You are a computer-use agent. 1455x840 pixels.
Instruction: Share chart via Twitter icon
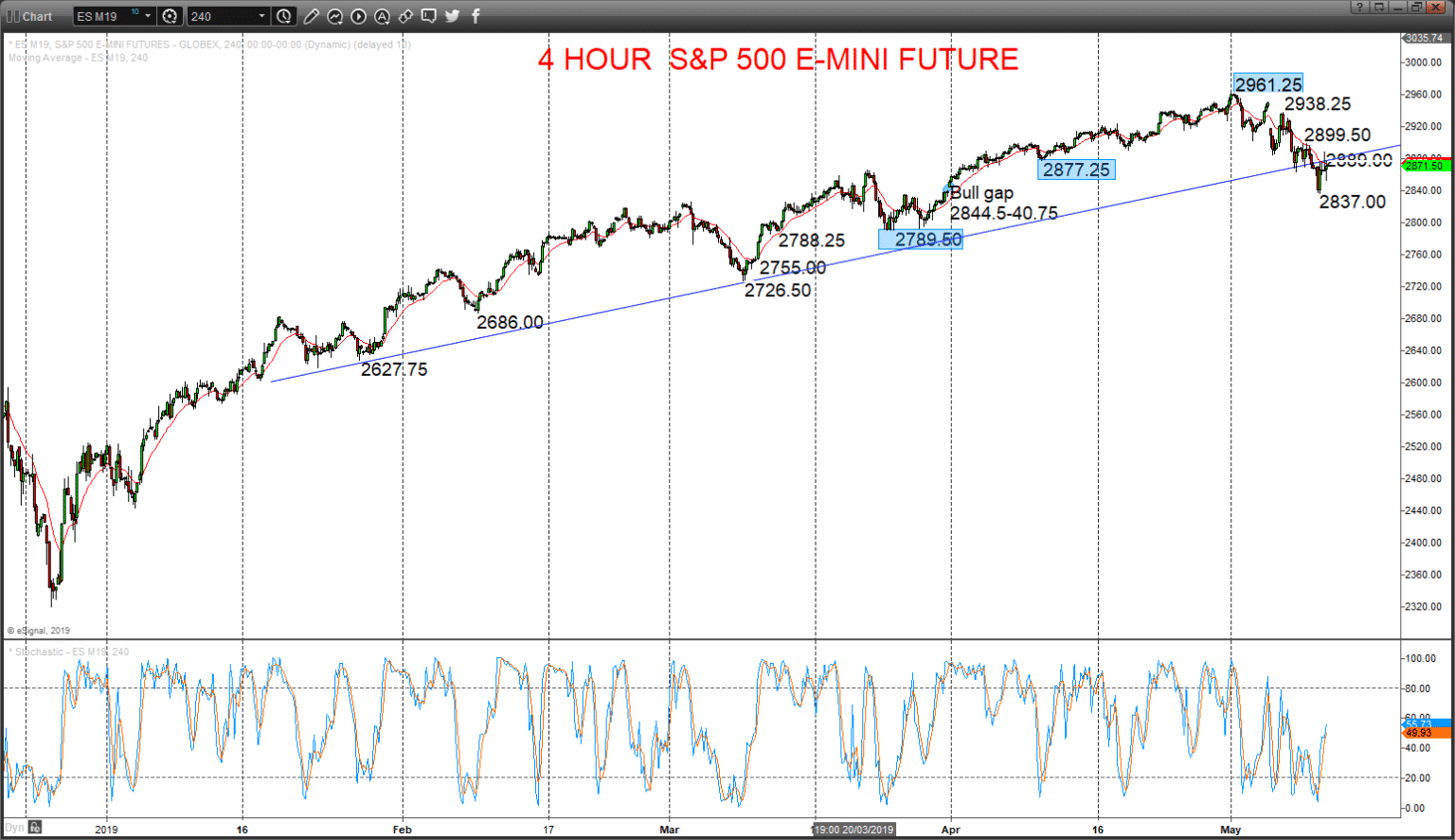[x=452, y=16]
